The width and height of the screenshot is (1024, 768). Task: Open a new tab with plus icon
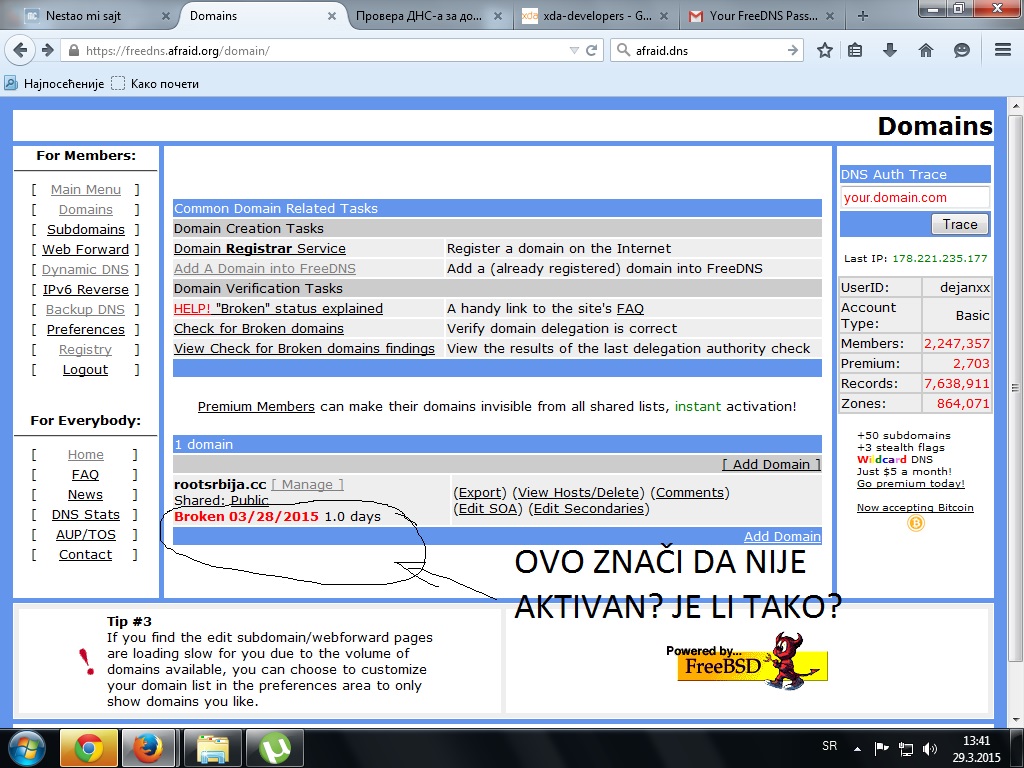pyautogui.click(x=863, y=16)
